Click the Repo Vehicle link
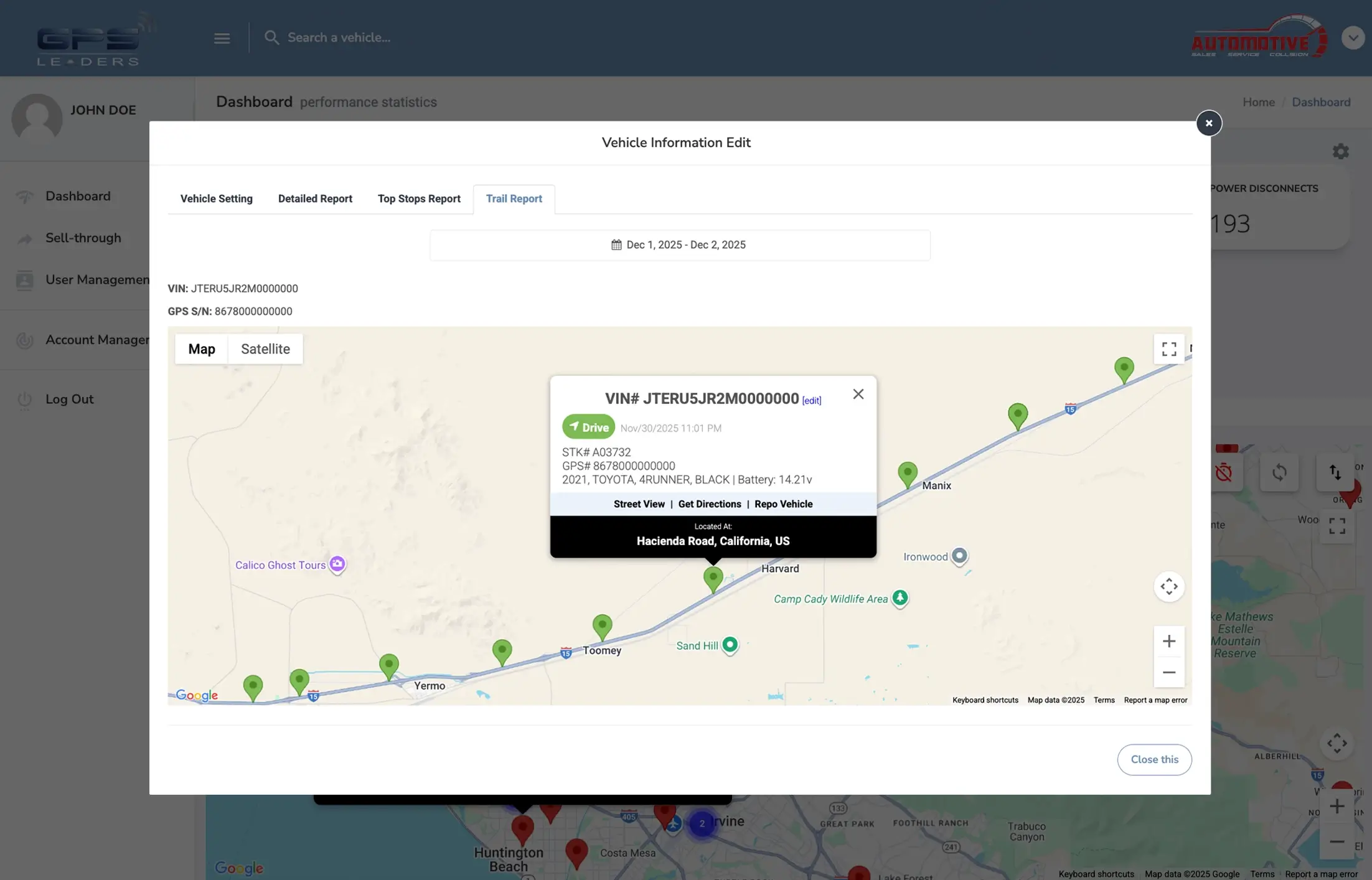This screenshot has height=880, width=1372. [x=783, y=504]
